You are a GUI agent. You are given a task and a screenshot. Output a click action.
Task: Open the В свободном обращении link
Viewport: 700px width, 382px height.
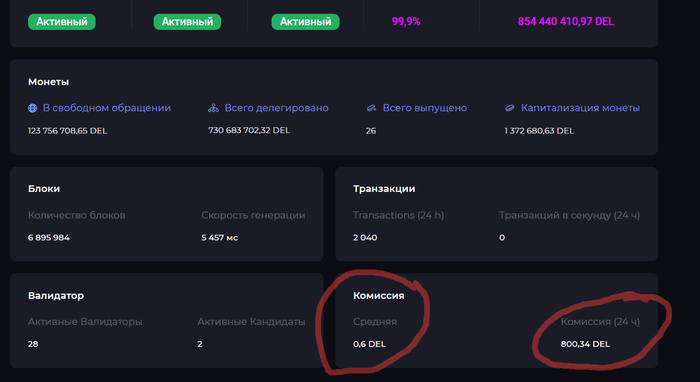(x=107, y=108)
